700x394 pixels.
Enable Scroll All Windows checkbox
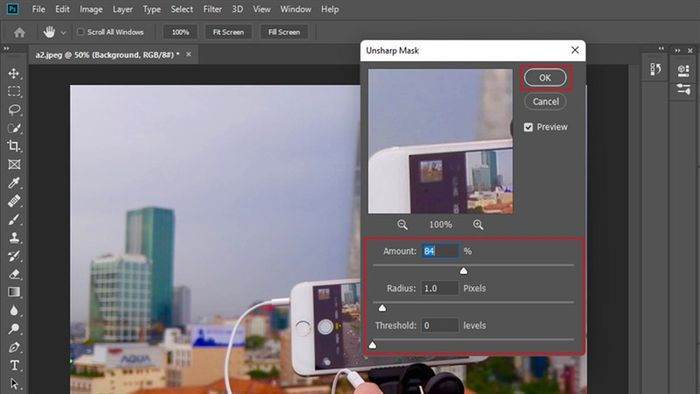point(80,32)
